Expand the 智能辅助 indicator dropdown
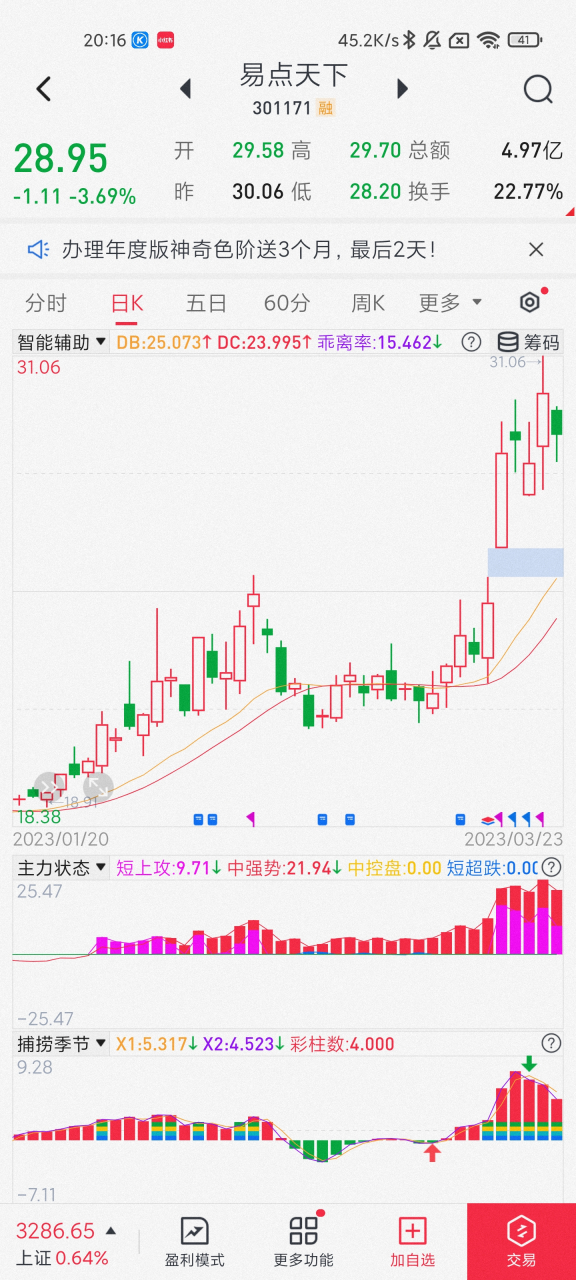This screenshot has width=576, height=1280. point(61,343)
